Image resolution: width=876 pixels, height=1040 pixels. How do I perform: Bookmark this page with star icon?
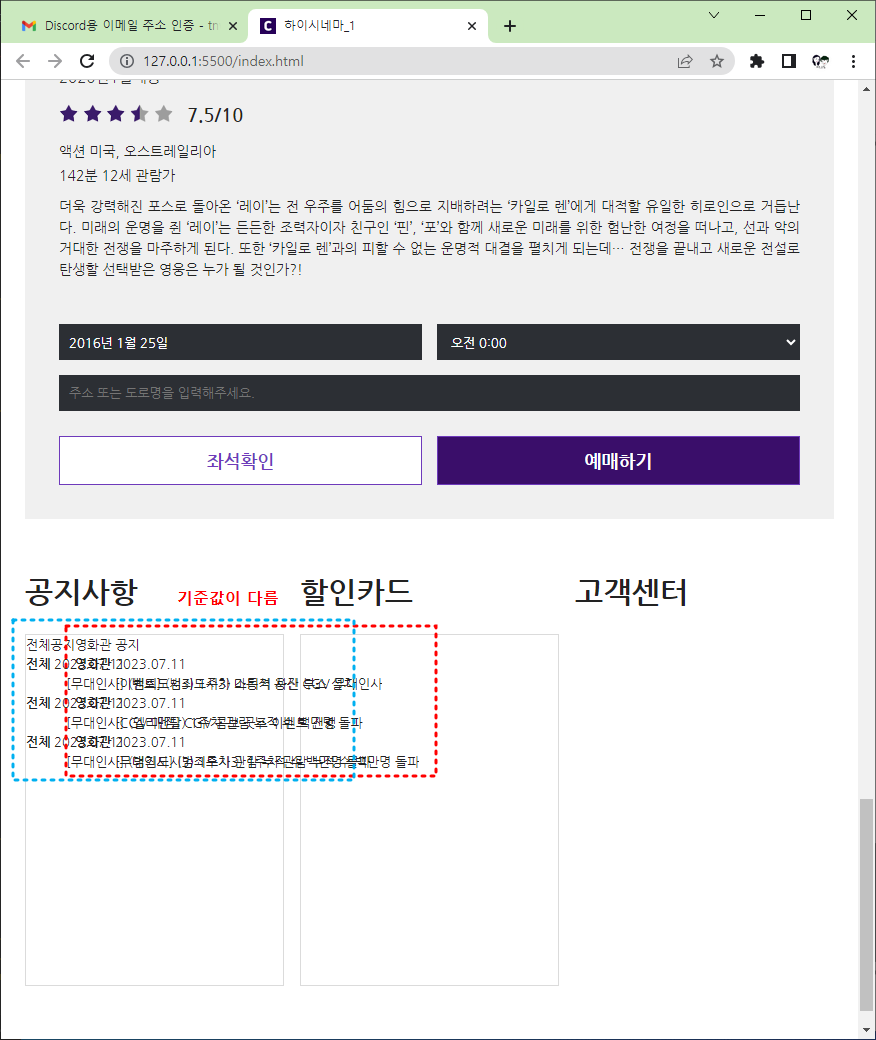point(717,61)
